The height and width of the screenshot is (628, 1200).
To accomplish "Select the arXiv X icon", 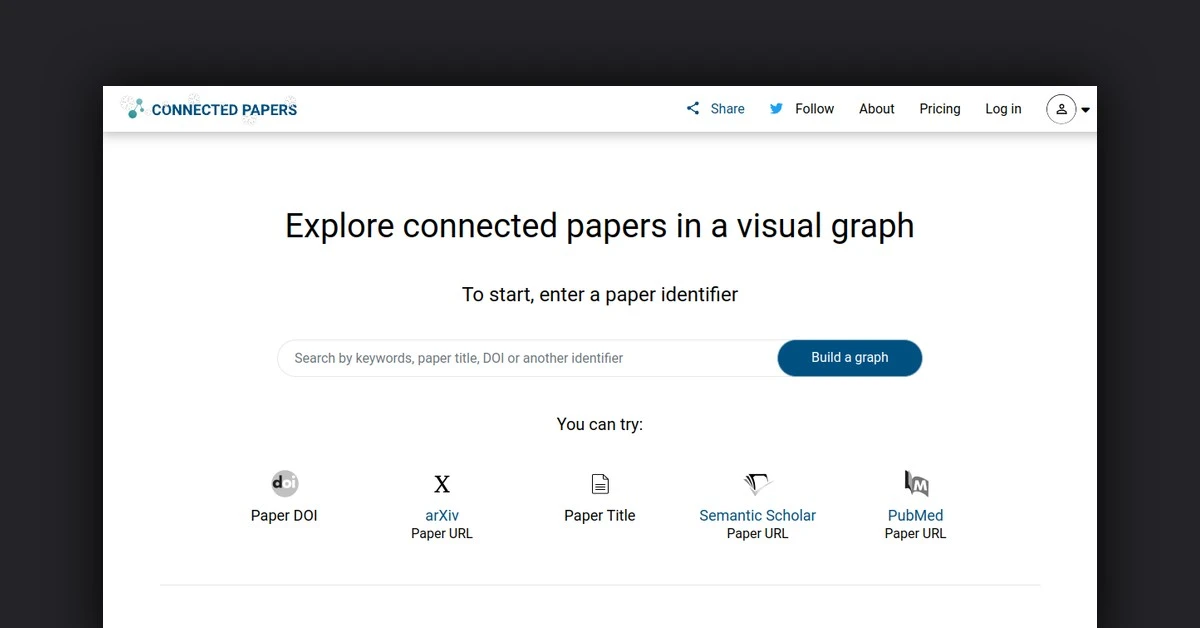I will (442, 483).
